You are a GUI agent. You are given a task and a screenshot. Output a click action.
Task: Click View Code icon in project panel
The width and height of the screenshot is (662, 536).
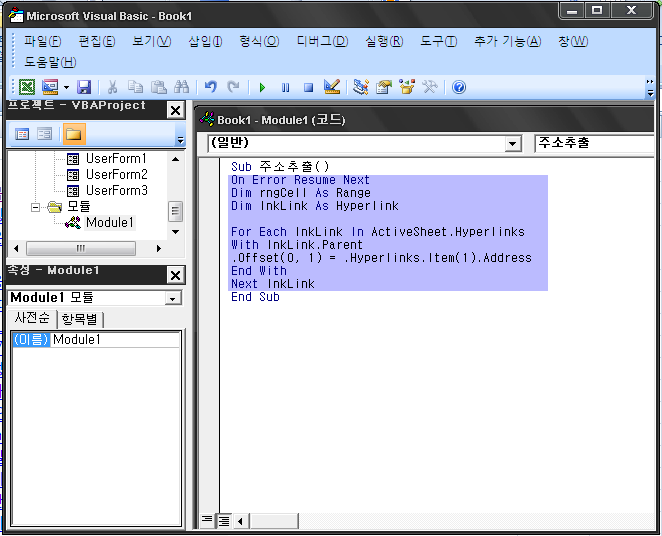[22, 134]
